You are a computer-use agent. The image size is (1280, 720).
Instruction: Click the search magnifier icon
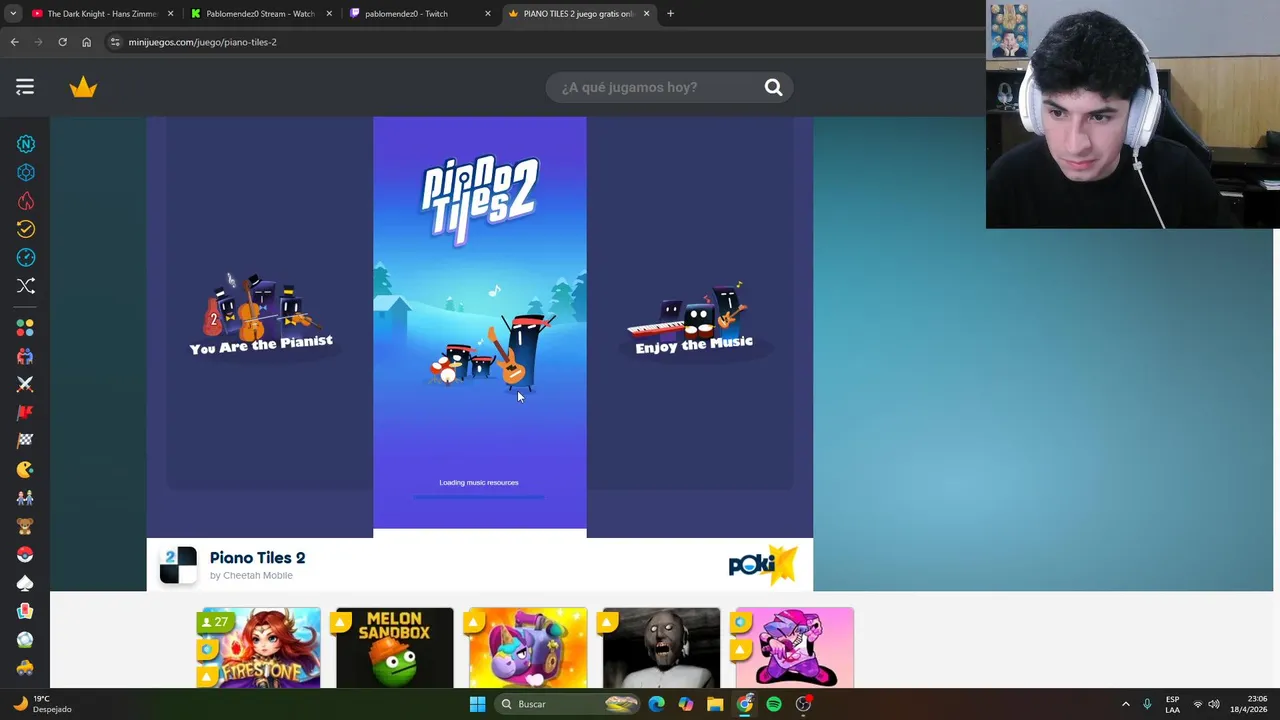(x=773, y=87)
